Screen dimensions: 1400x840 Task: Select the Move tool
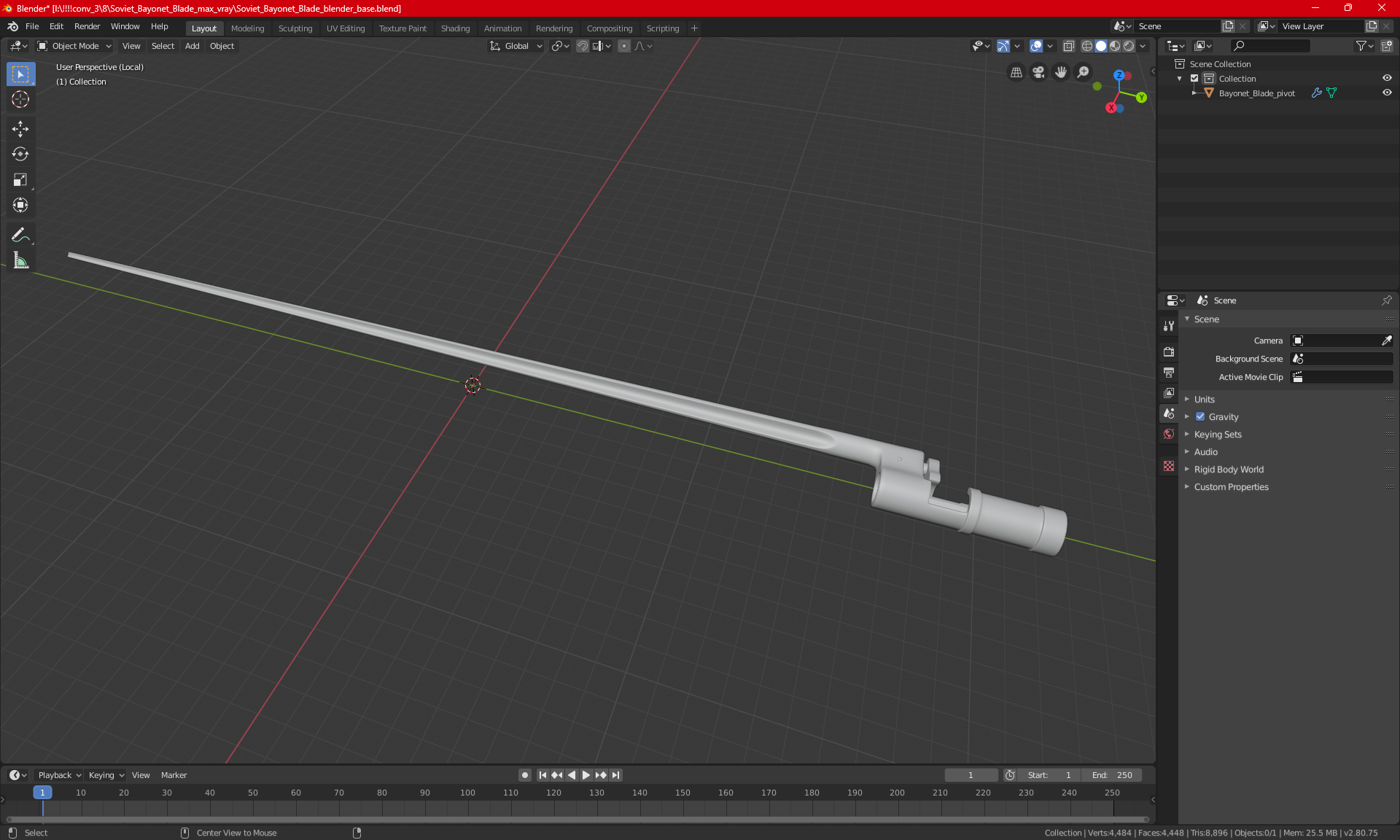tap(20, 129)
